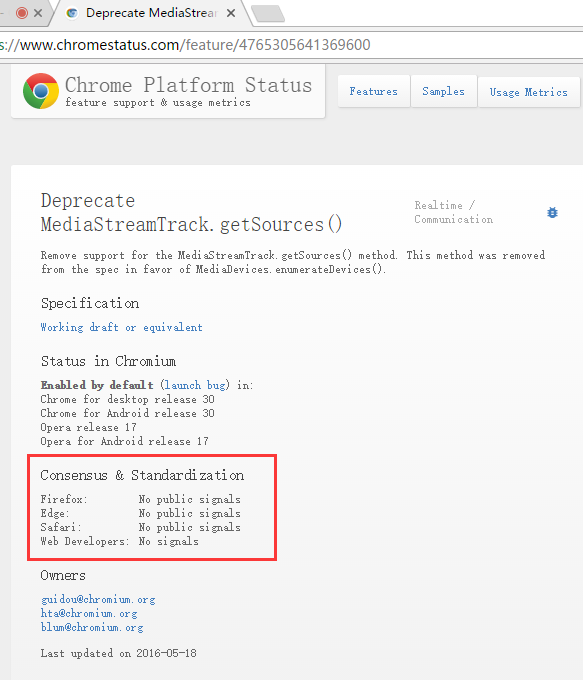Select Chrome for desktop release 30 line
Viewport: 583px width, 680px height.
(x=128, y=399)
